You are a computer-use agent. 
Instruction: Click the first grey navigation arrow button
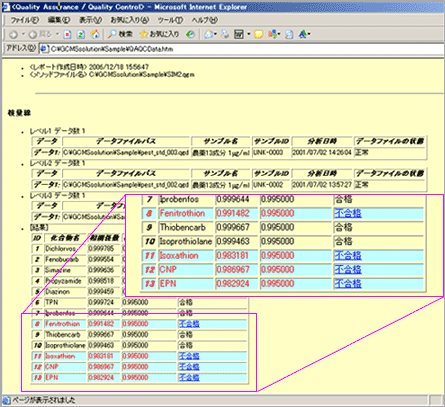pos(13,34)
